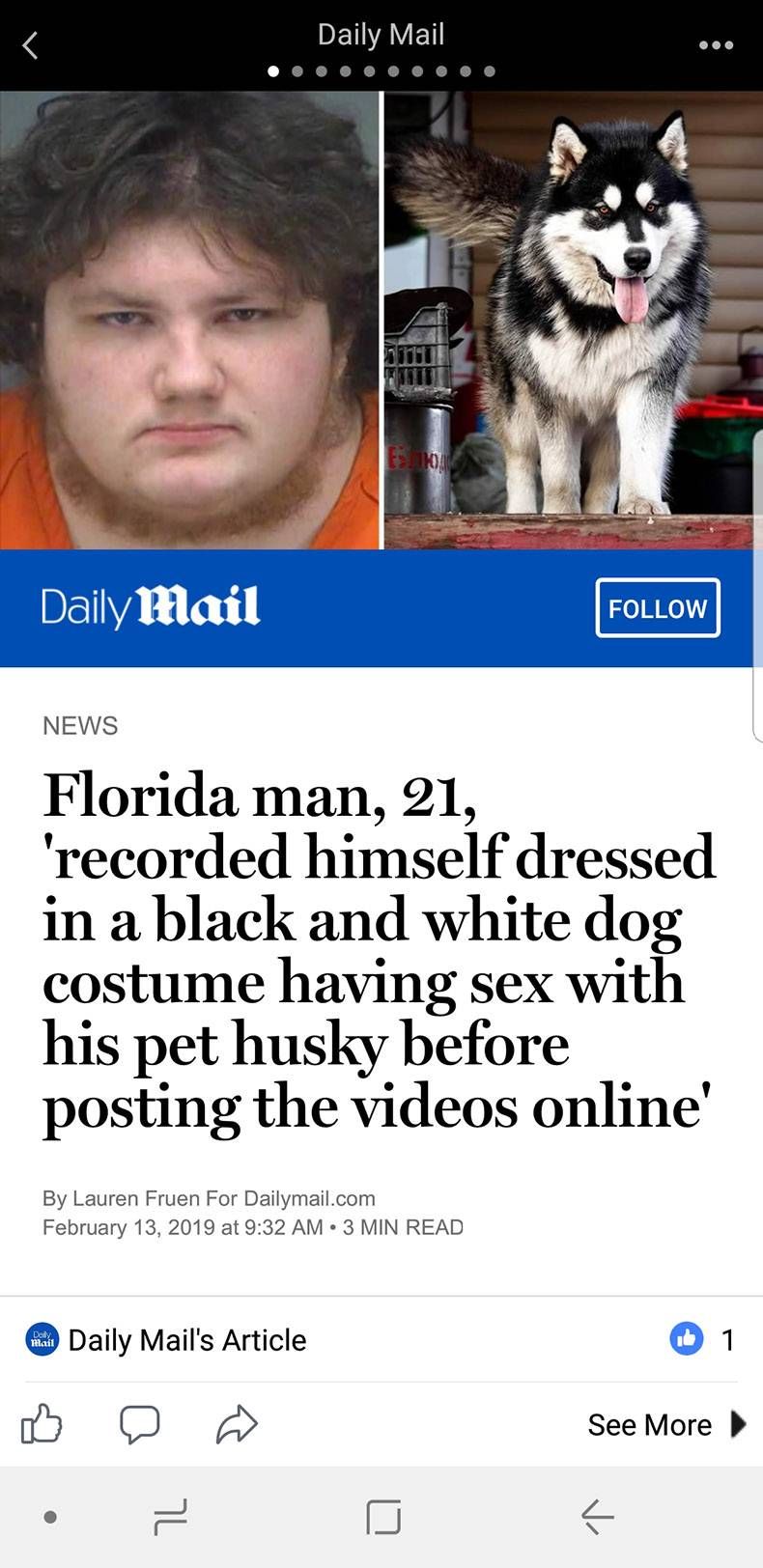763x1568 pixels.
Task: Tap the Android navigation back arrow
Action: click(597, 1517)
